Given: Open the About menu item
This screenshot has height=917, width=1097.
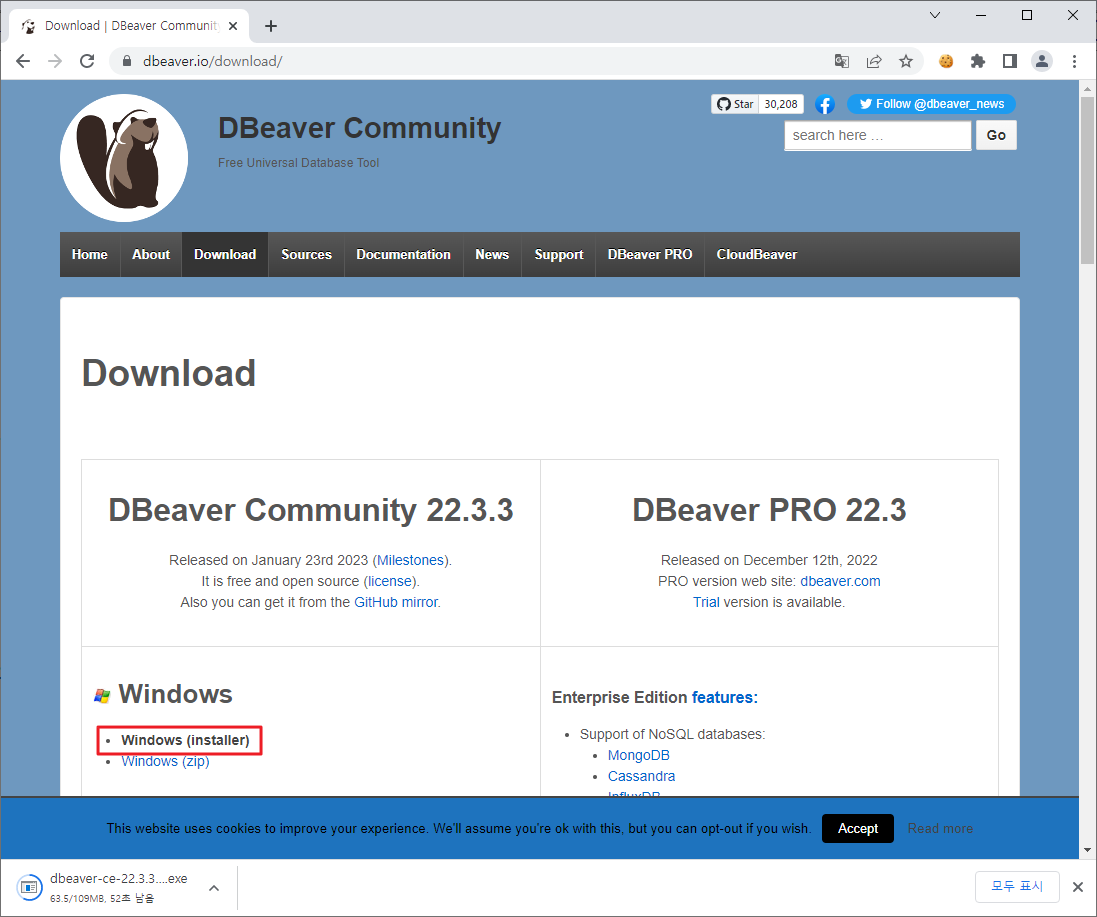Looking at the screenshot, I should (x=151, y=255).
